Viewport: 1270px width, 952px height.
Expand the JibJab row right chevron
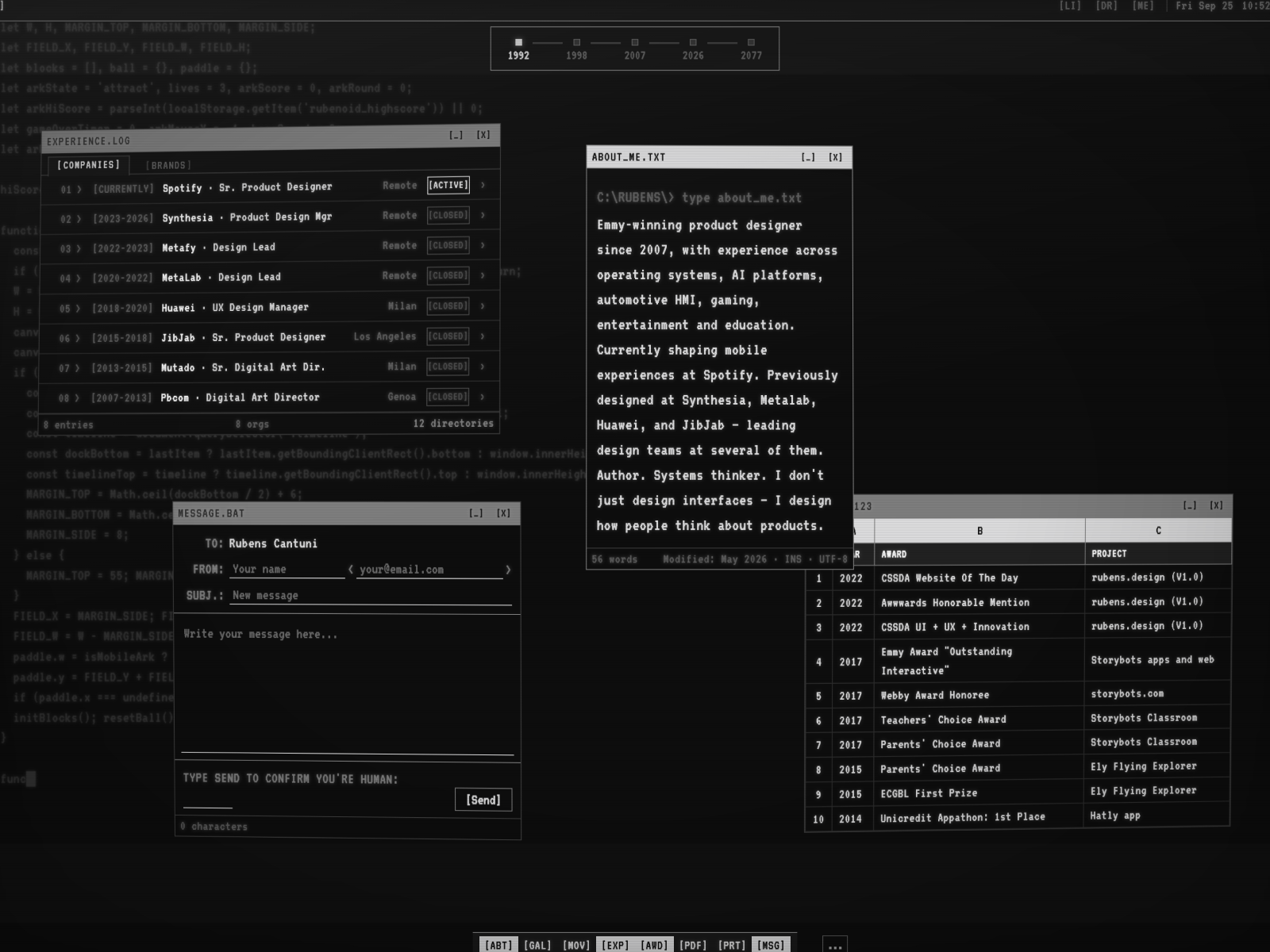click(483, 336)
